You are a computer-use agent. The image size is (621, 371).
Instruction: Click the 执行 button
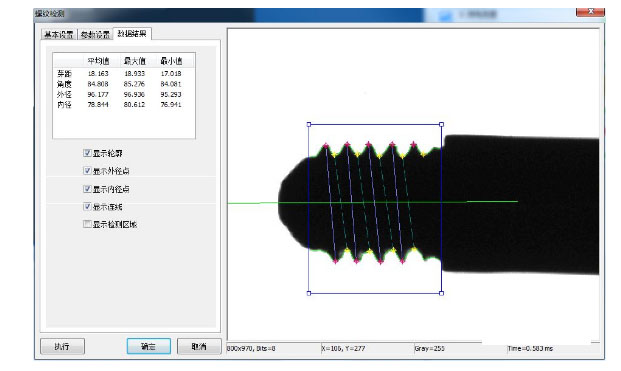coord(63,346)
